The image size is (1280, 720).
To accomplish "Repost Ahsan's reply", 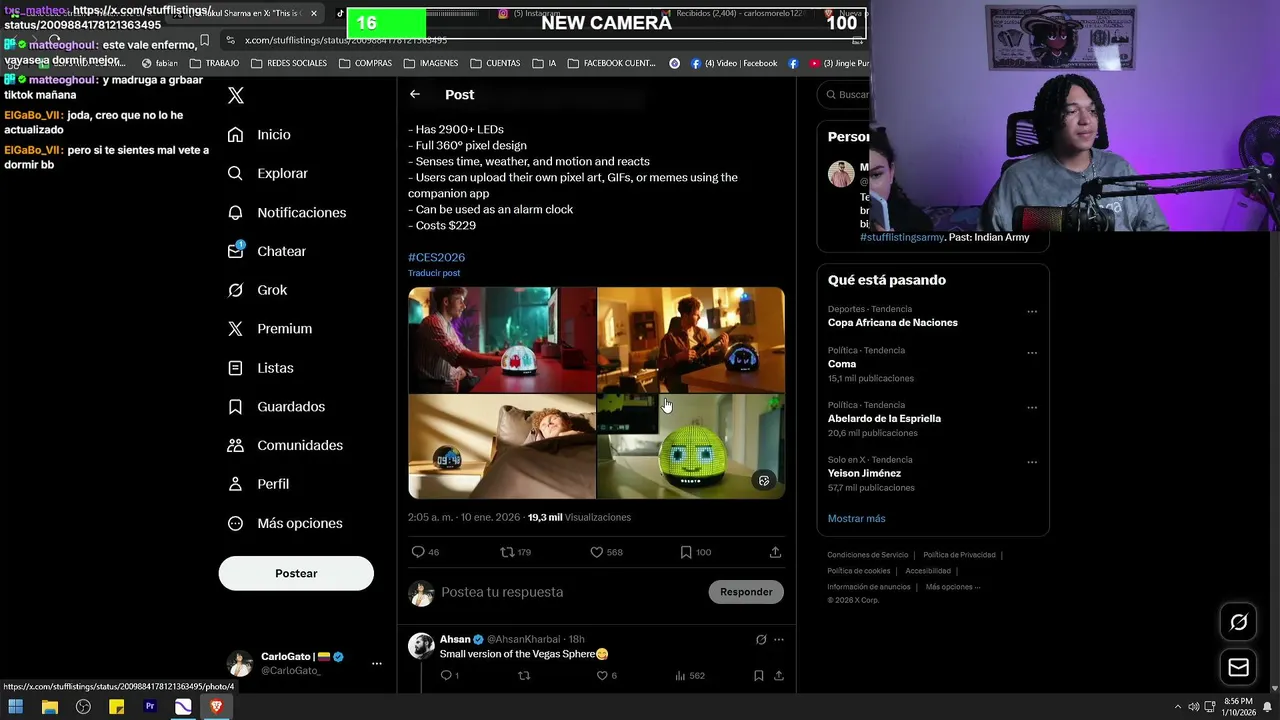I will point(524,676).
